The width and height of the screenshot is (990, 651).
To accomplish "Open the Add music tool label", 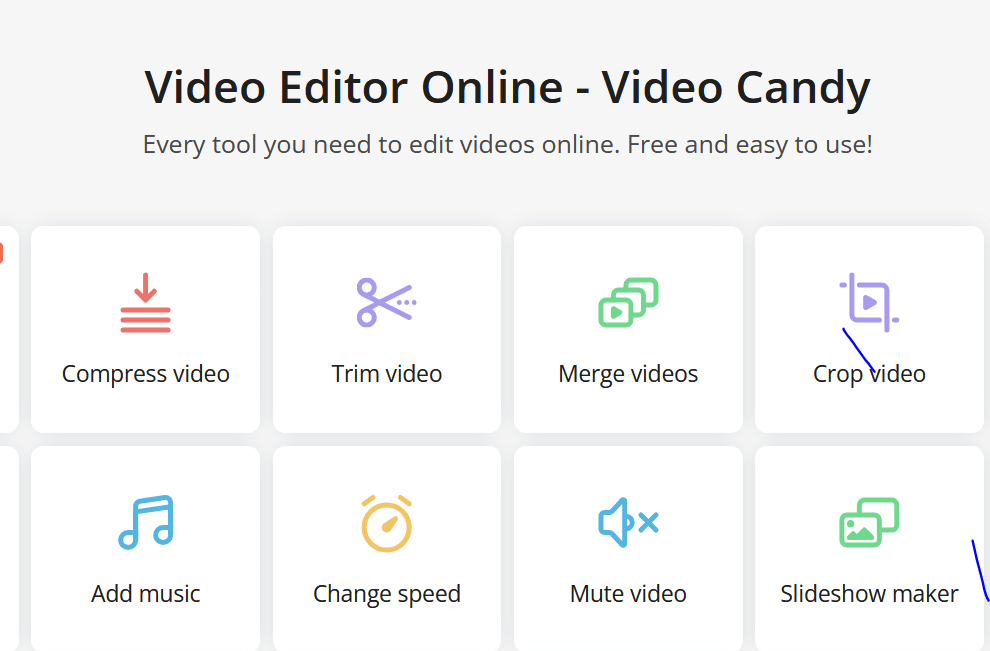I will pos(146,594).
